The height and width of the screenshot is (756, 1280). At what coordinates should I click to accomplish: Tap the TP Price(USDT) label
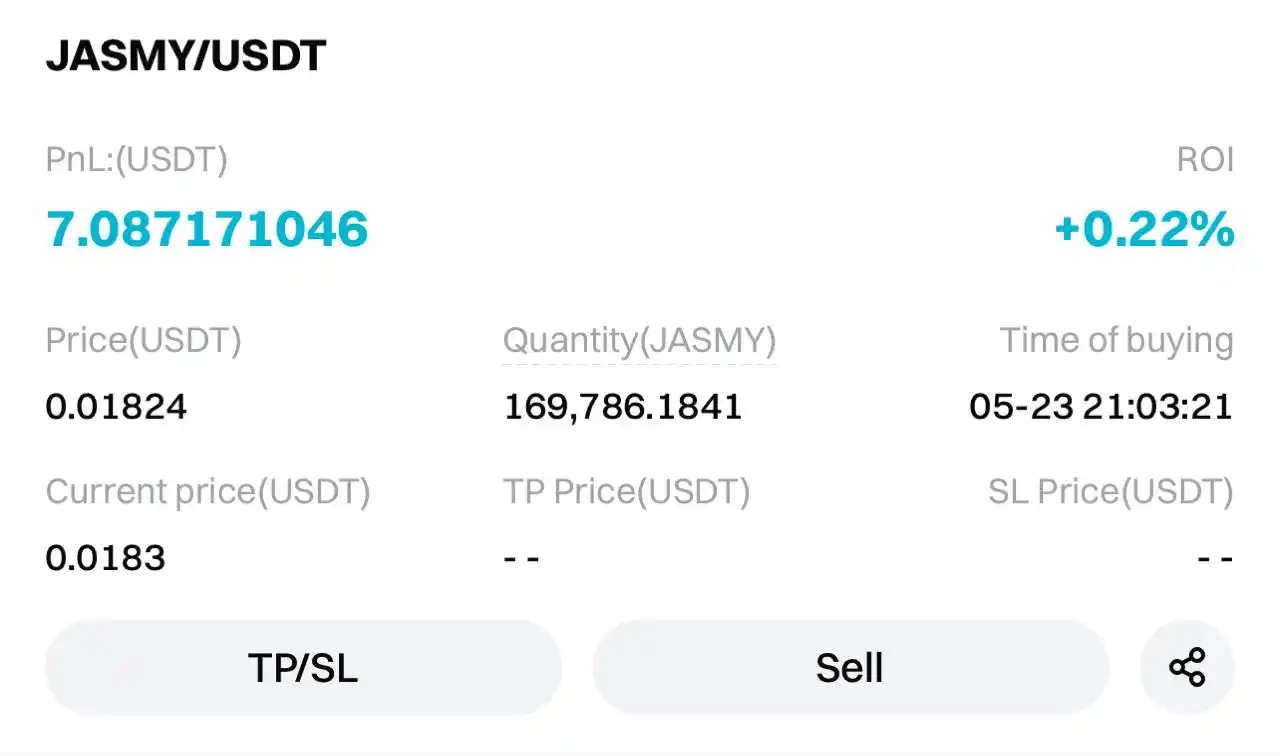coord(626,491)
